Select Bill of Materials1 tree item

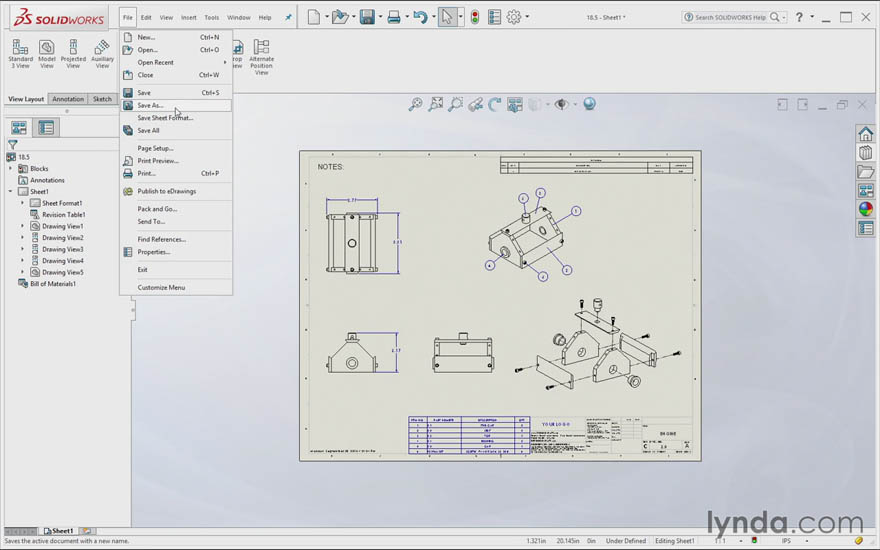47,283
